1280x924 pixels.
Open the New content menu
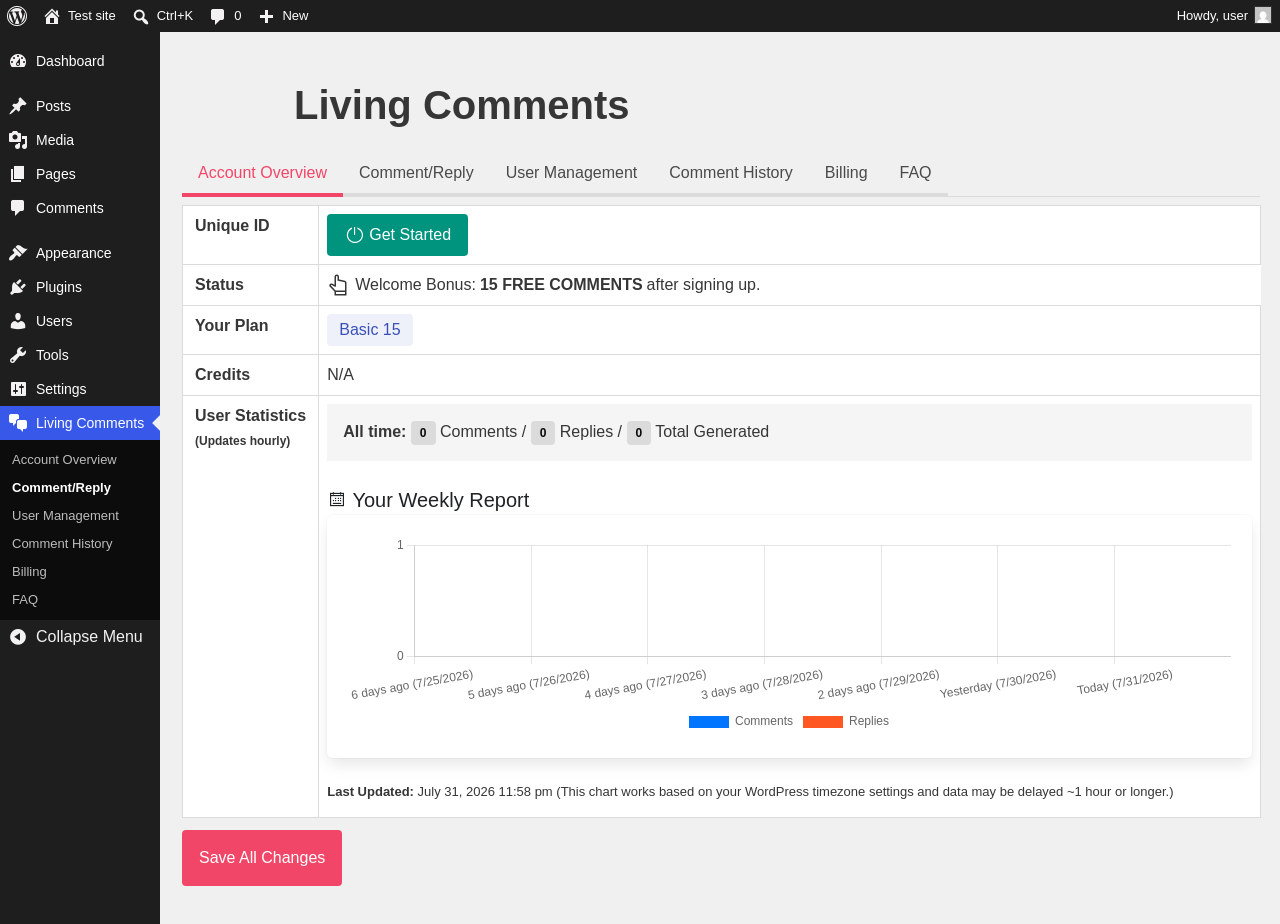click(284, 16)
